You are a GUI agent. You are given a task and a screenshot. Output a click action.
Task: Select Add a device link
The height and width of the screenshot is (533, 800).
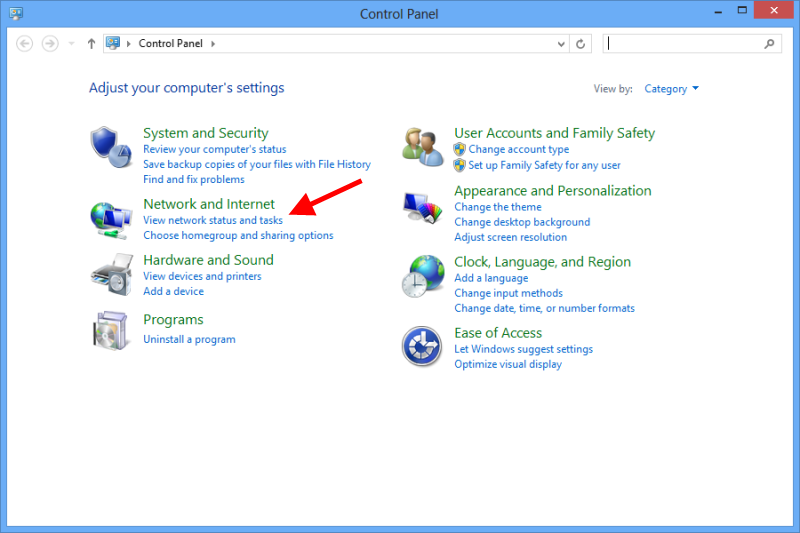pyautogui.click(x=173, y=291)
